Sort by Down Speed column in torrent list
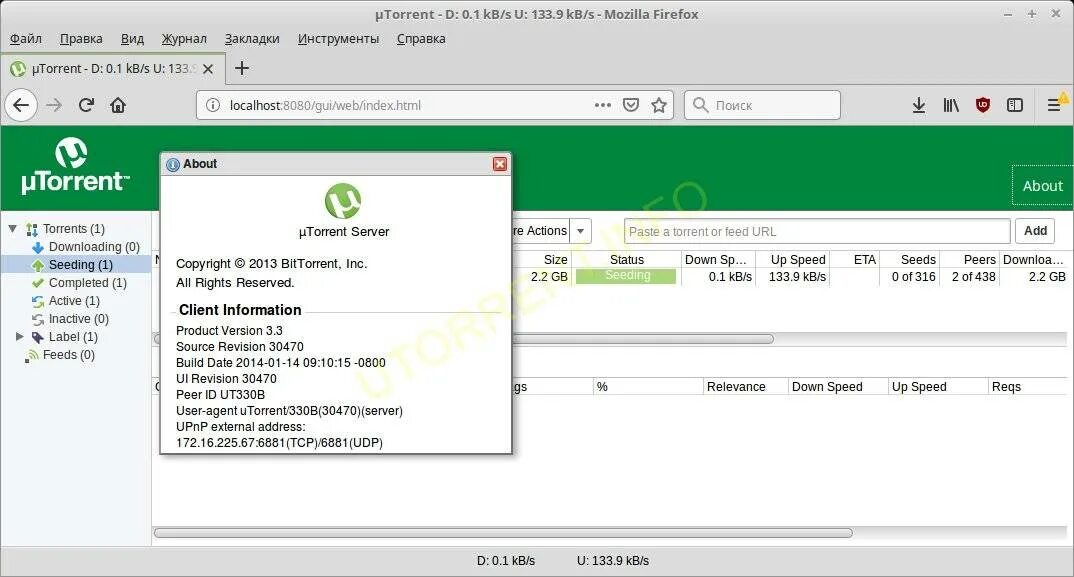Image resolution: width=1074 pixels, height=577 pixels. tap(719, 260)
